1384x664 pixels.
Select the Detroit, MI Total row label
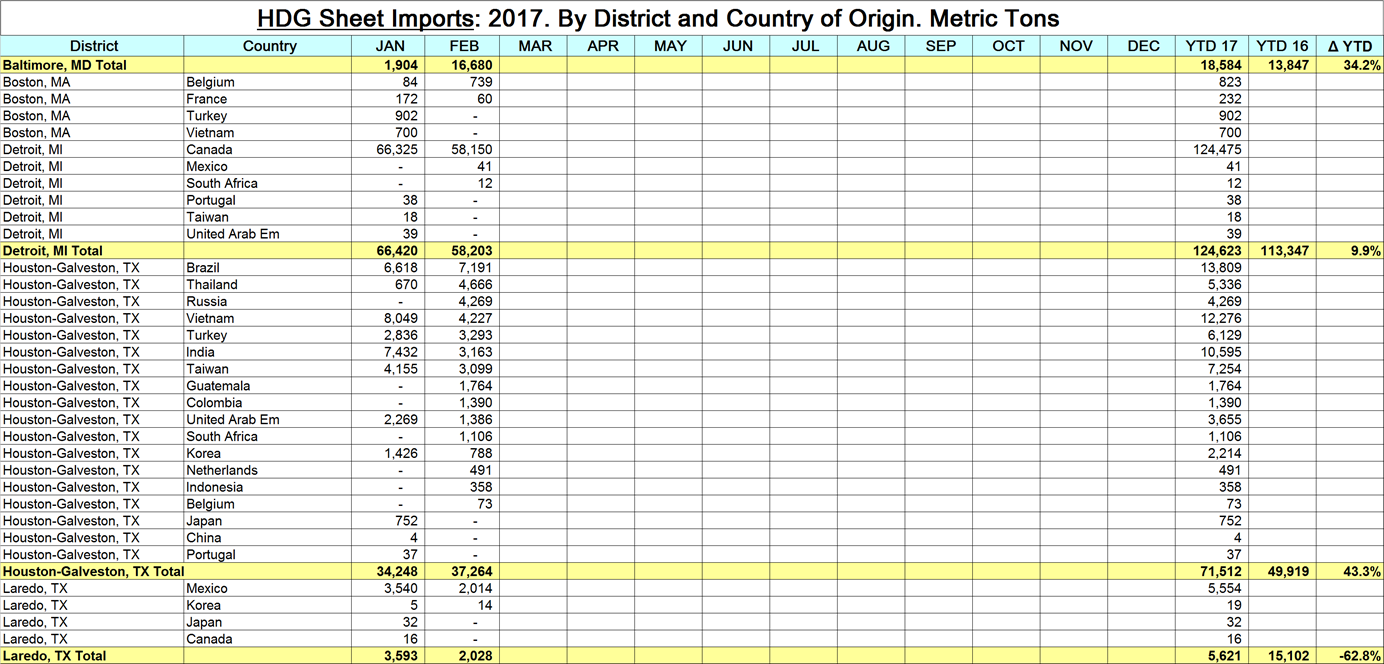click(53, 251)
